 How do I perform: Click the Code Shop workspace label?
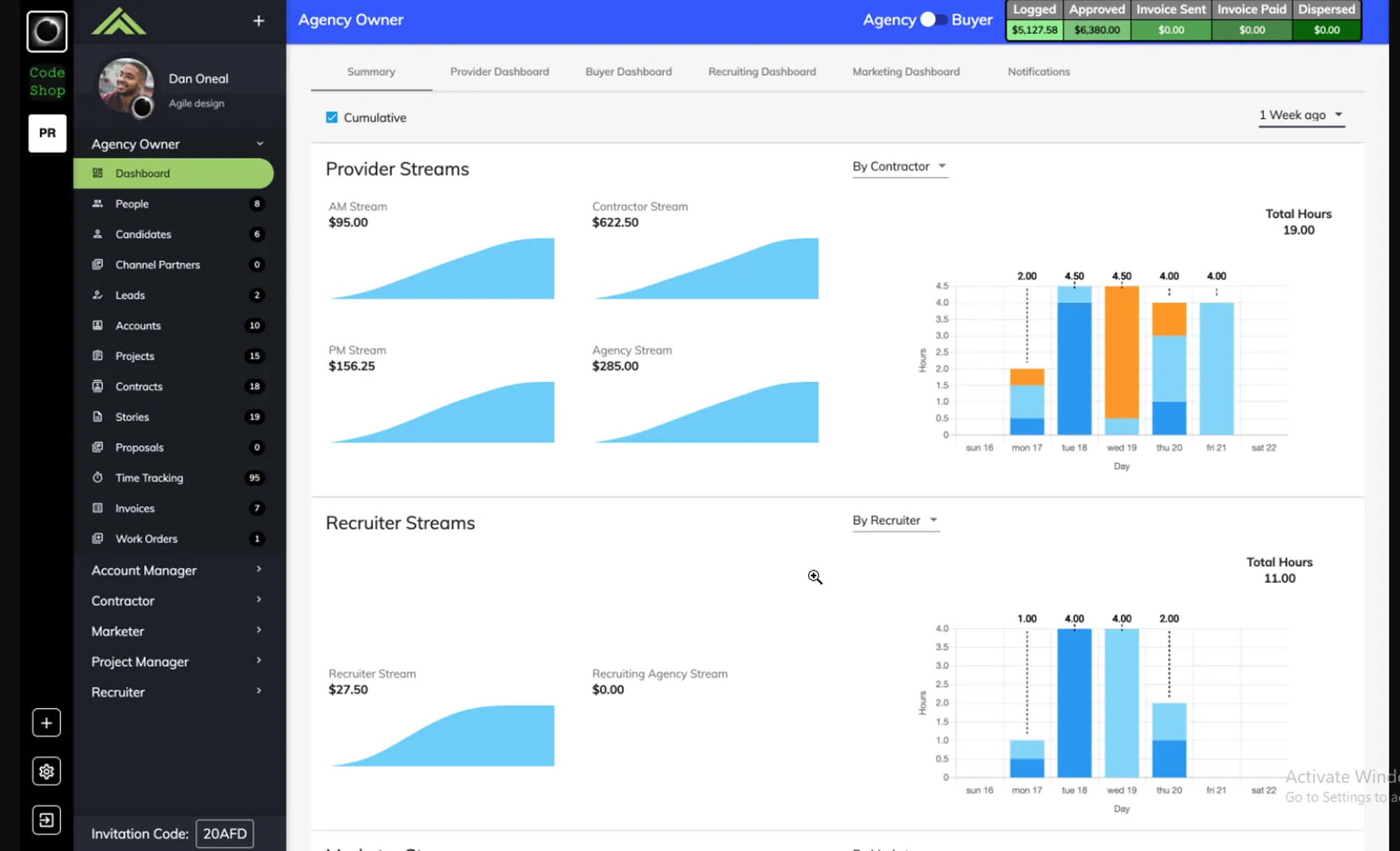(47, 81)
